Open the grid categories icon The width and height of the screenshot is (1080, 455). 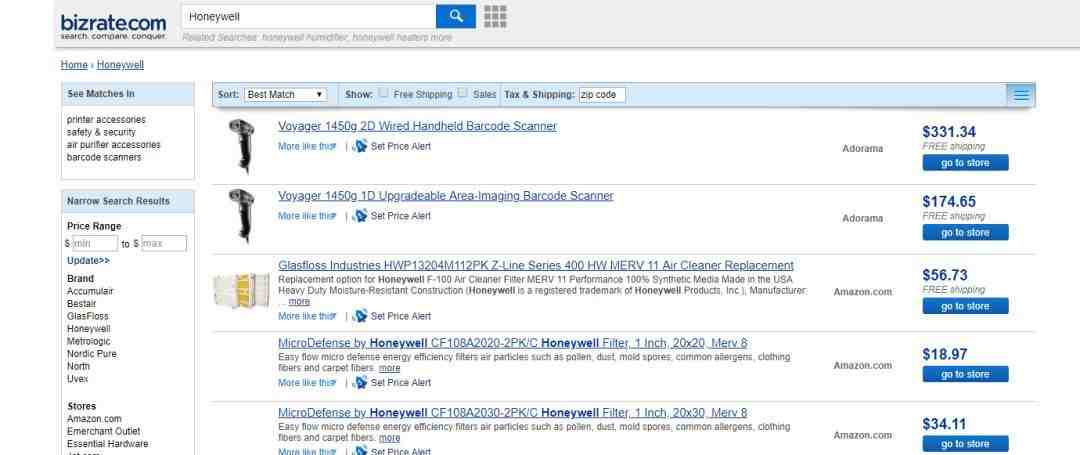[494, 16]
